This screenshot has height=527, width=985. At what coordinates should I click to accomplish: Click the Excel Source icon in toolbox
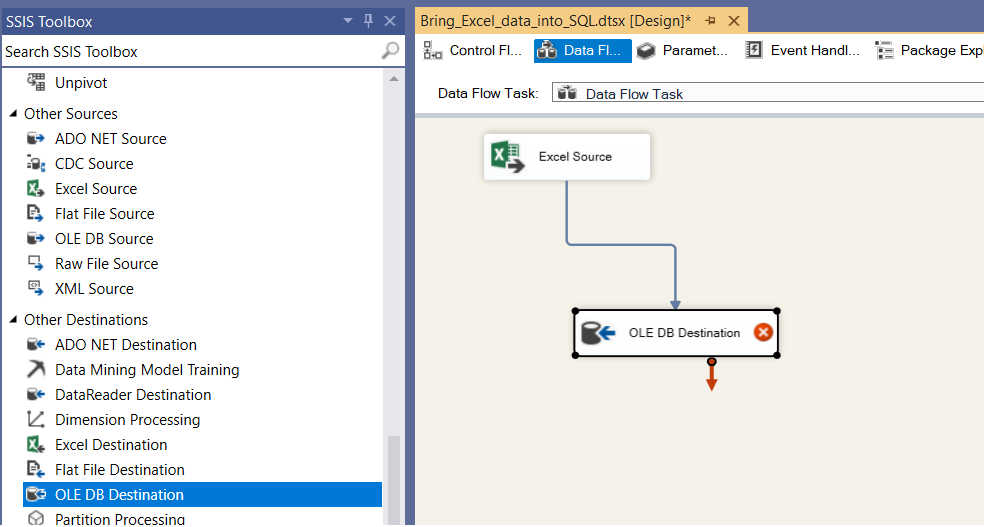35,189
